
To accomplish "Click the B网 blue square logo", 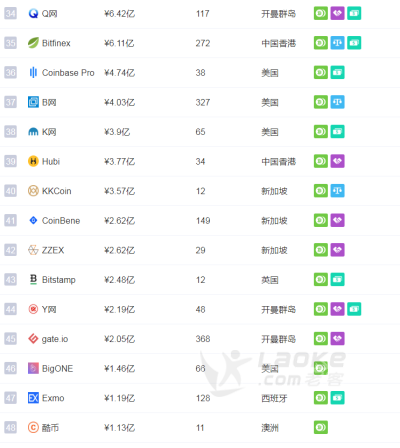I will pyautogui.click(x=33, y=102).
